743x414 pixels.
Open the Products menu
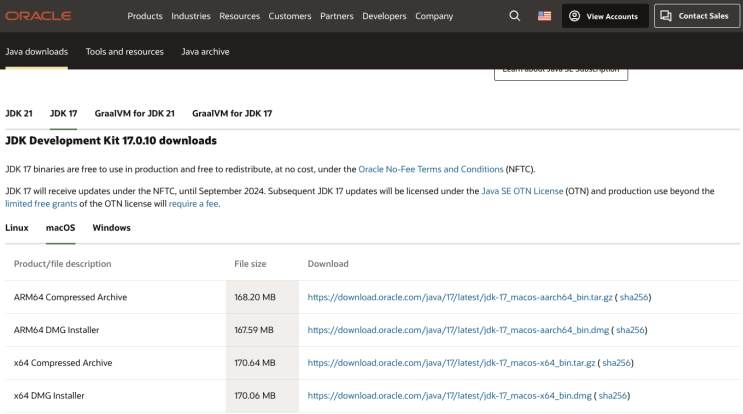coord(145,16)
